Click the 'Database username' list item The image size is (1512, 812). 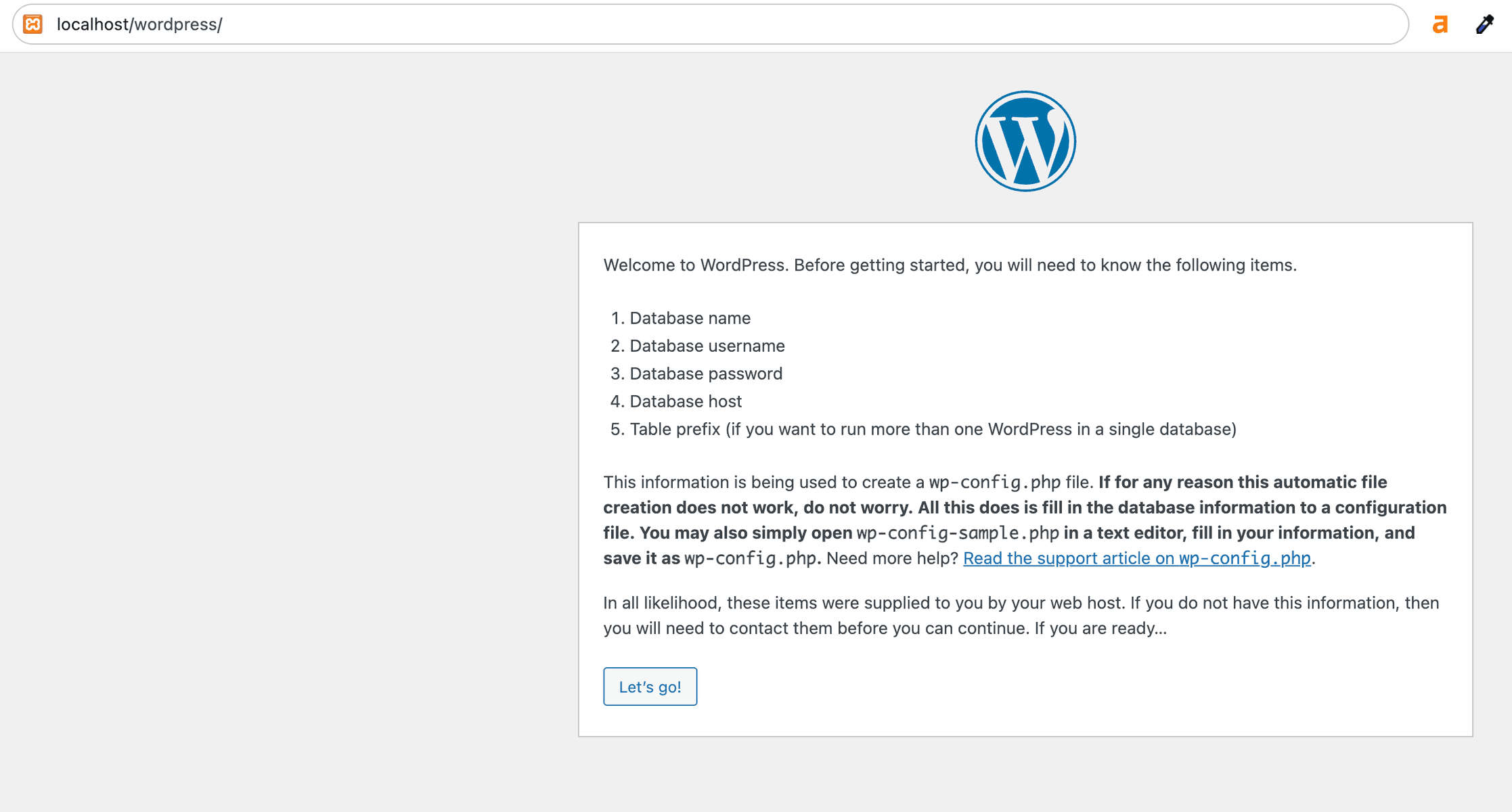(x=707, y=346)
